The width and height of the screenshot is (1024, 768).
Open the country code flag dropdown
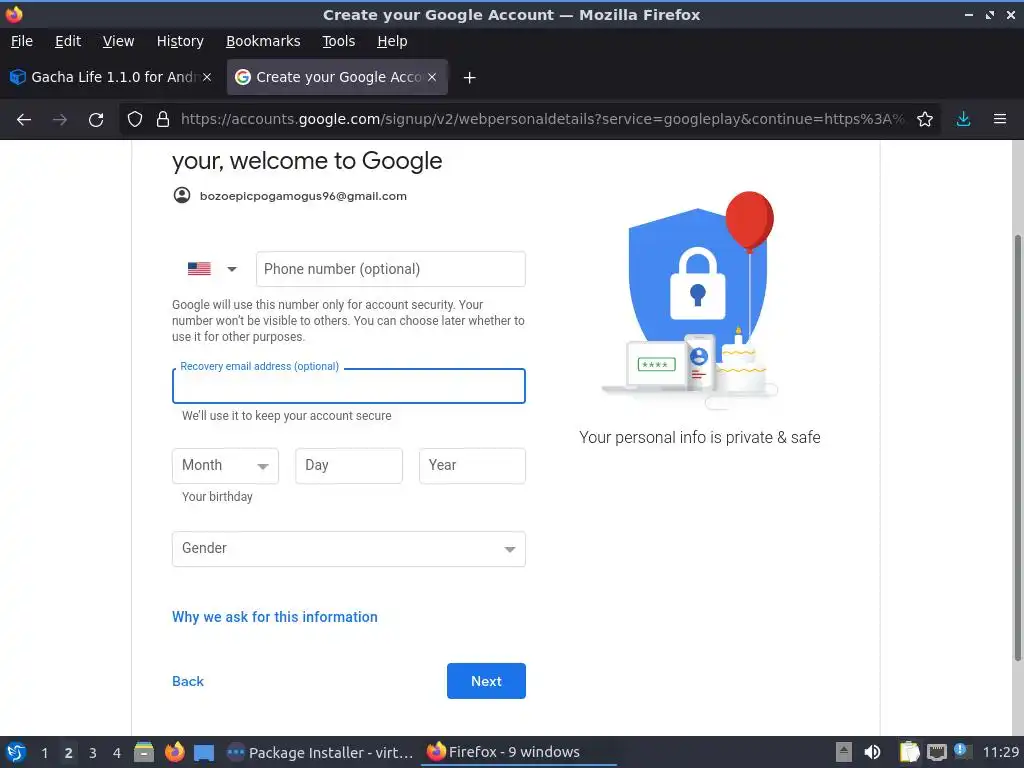click(x=212, y=269)
